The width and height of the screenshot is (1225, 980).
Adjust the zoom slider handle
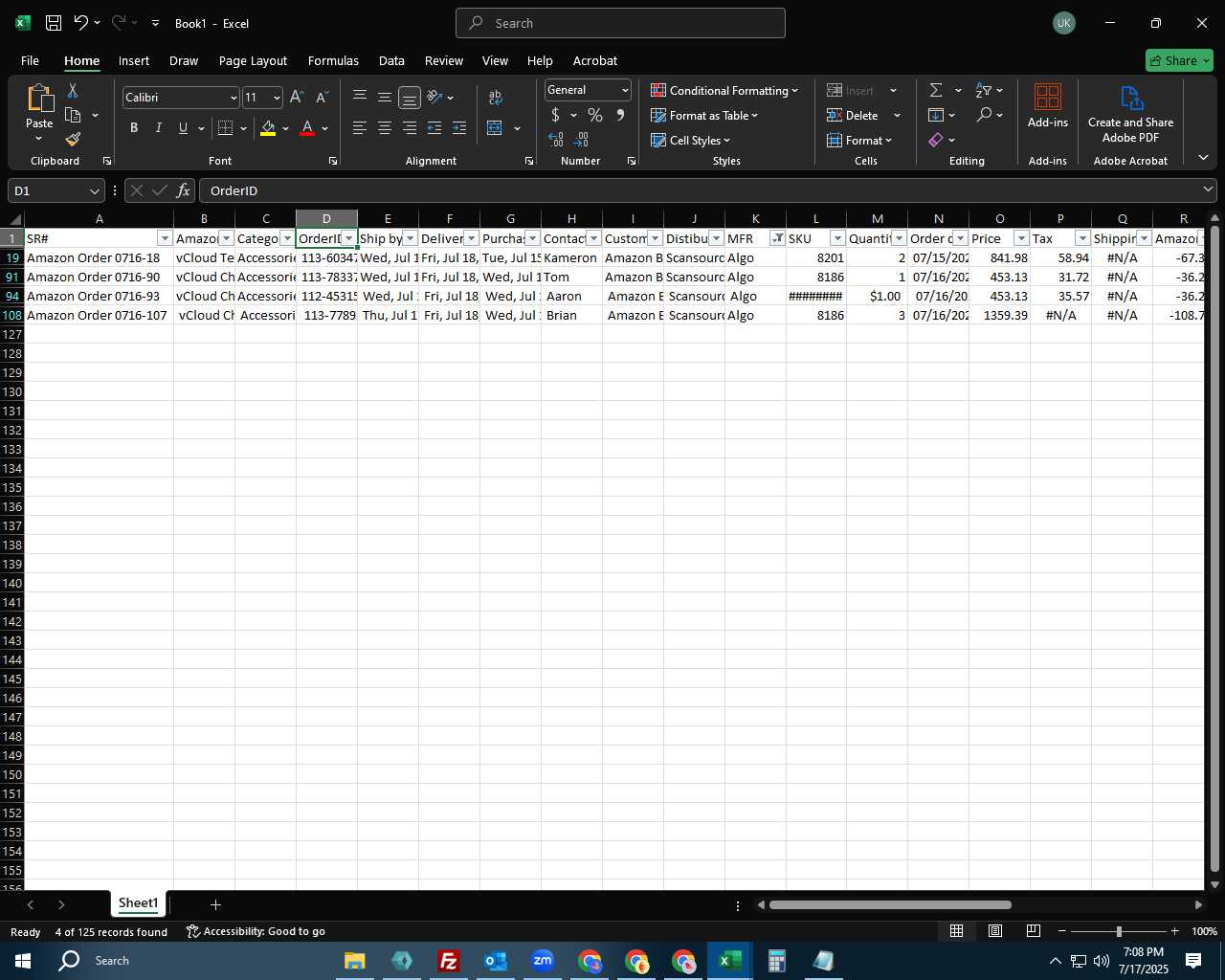(x=1119, y=931)
